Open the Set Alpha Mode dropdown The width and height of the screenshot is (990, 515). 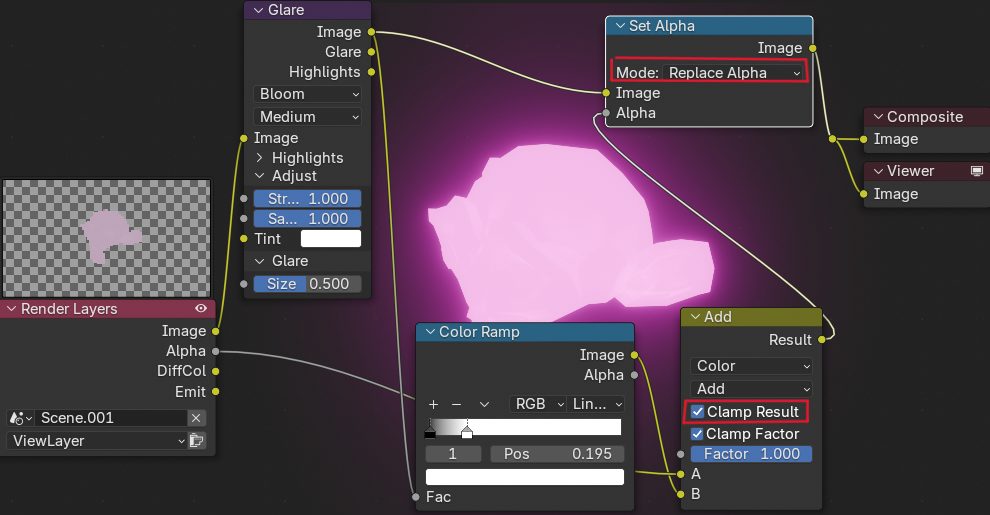coord(733,73)
